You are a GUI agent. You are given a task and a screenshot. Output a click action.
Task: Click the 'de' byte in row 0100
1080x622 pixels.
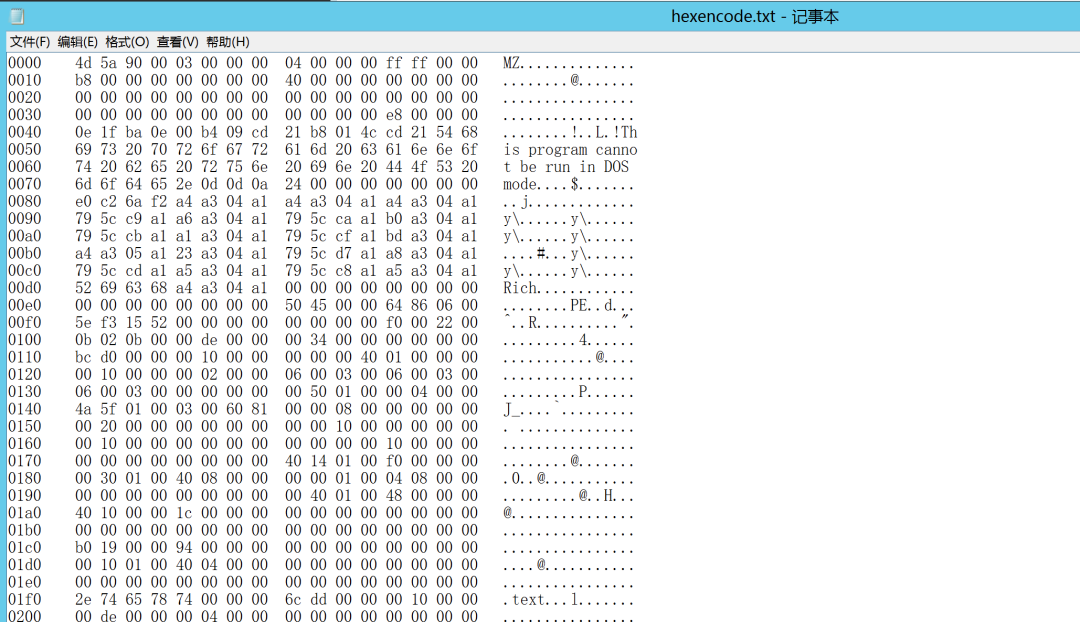point(209,340)
